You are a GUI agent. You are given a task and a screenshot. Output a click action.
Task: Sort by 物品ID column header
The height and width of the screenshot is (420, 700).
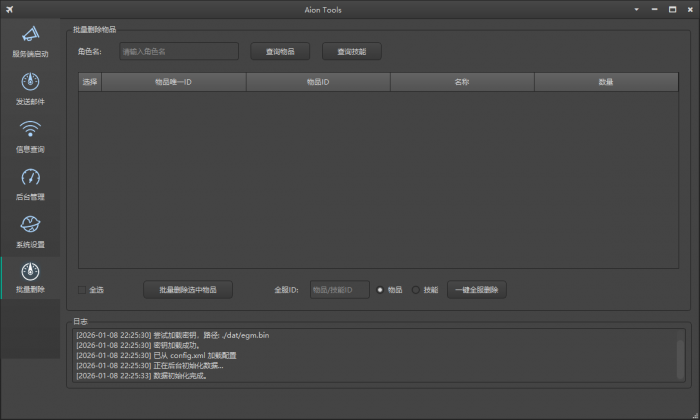[318, 82]
